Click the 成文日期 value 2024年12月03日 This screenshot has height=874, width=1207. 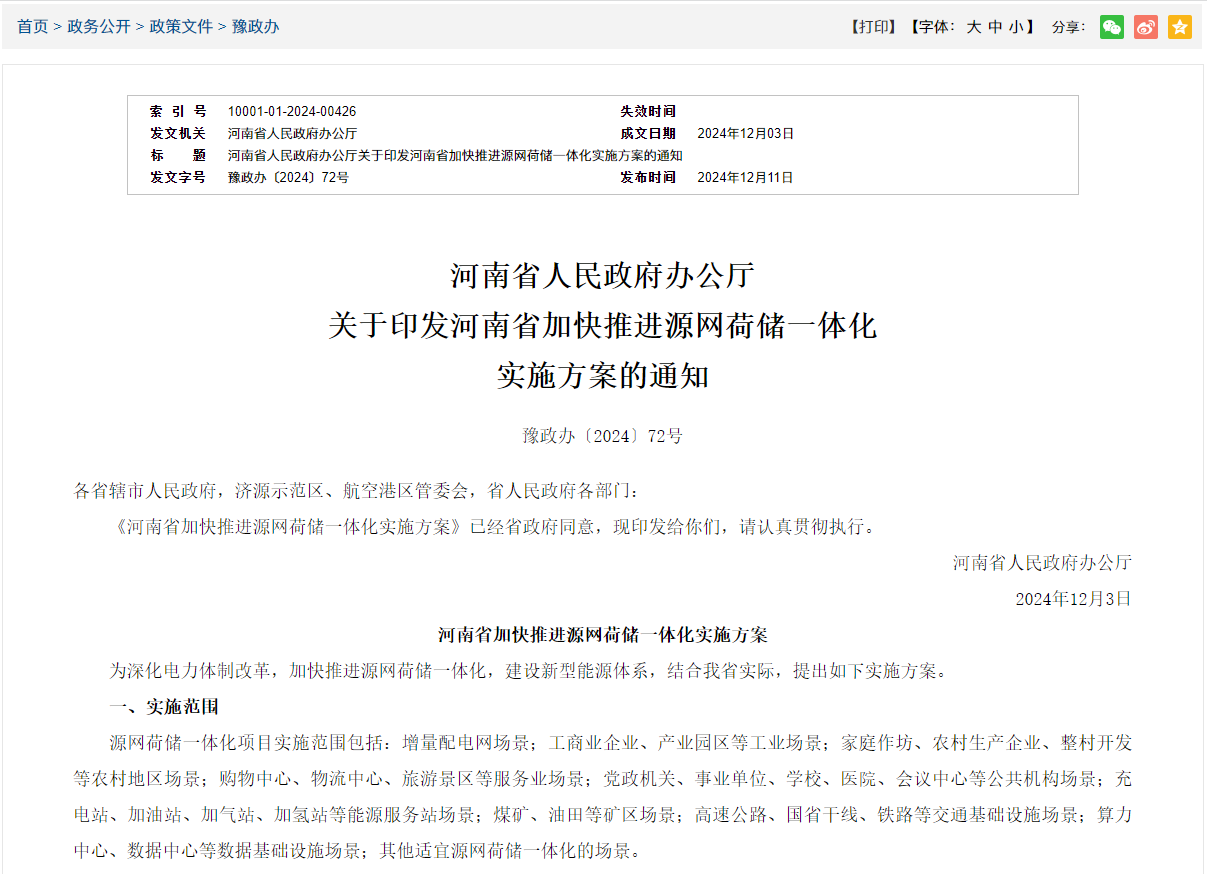click(x=745, y=133)
